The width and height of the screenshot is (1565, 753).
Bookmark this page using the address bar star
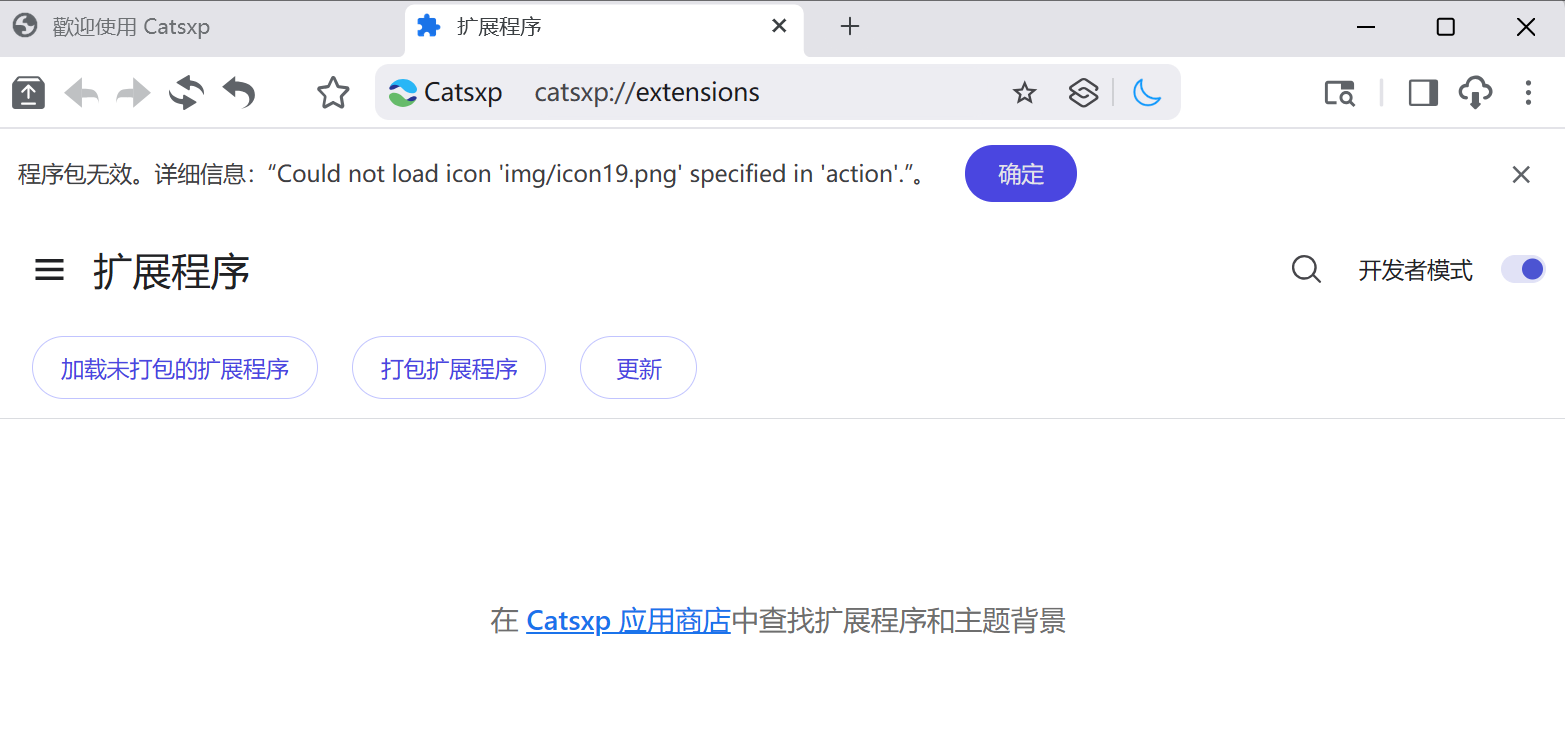pos(1024,93)
